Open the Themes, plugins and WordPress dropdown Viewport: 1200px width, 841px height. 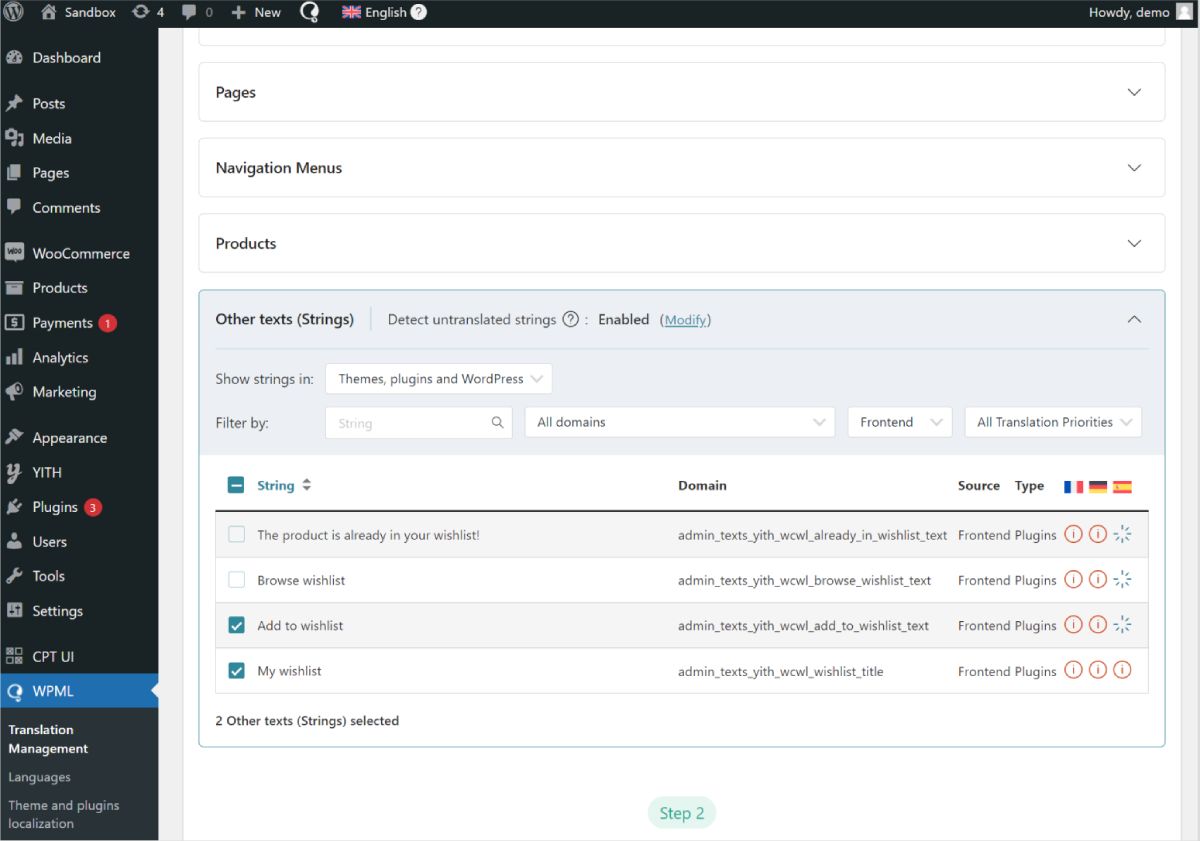tap(439, 379)
